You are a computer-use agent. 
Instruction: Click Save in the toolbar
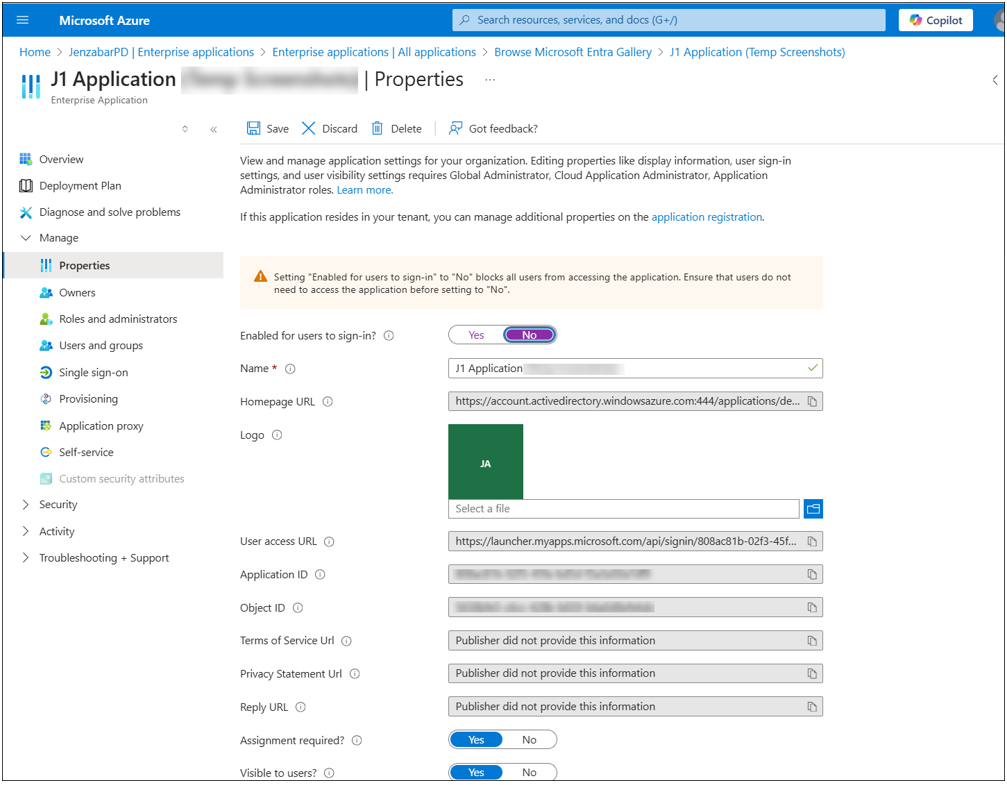coord(268,128)
